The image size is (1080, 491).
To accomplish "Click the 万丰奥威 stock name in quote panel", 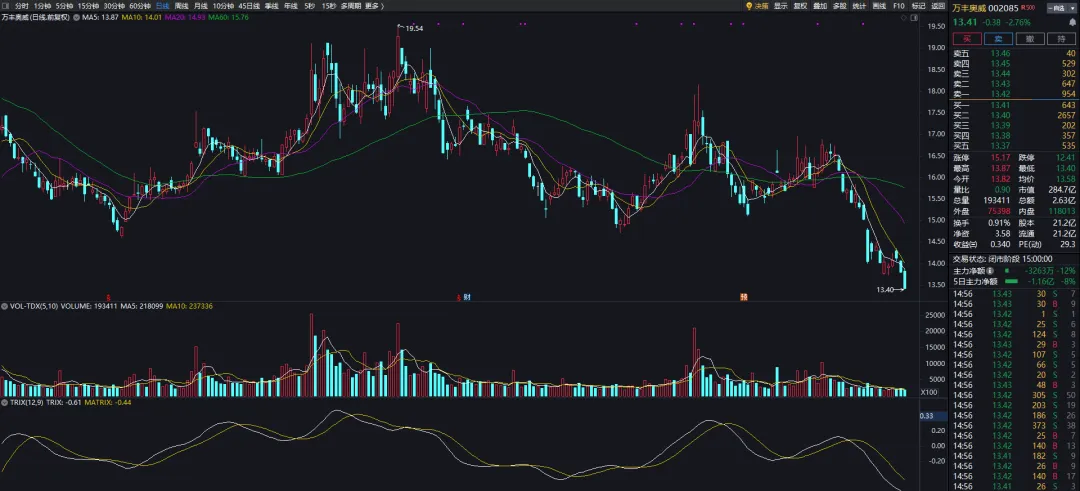I will [x=970, y=8].
